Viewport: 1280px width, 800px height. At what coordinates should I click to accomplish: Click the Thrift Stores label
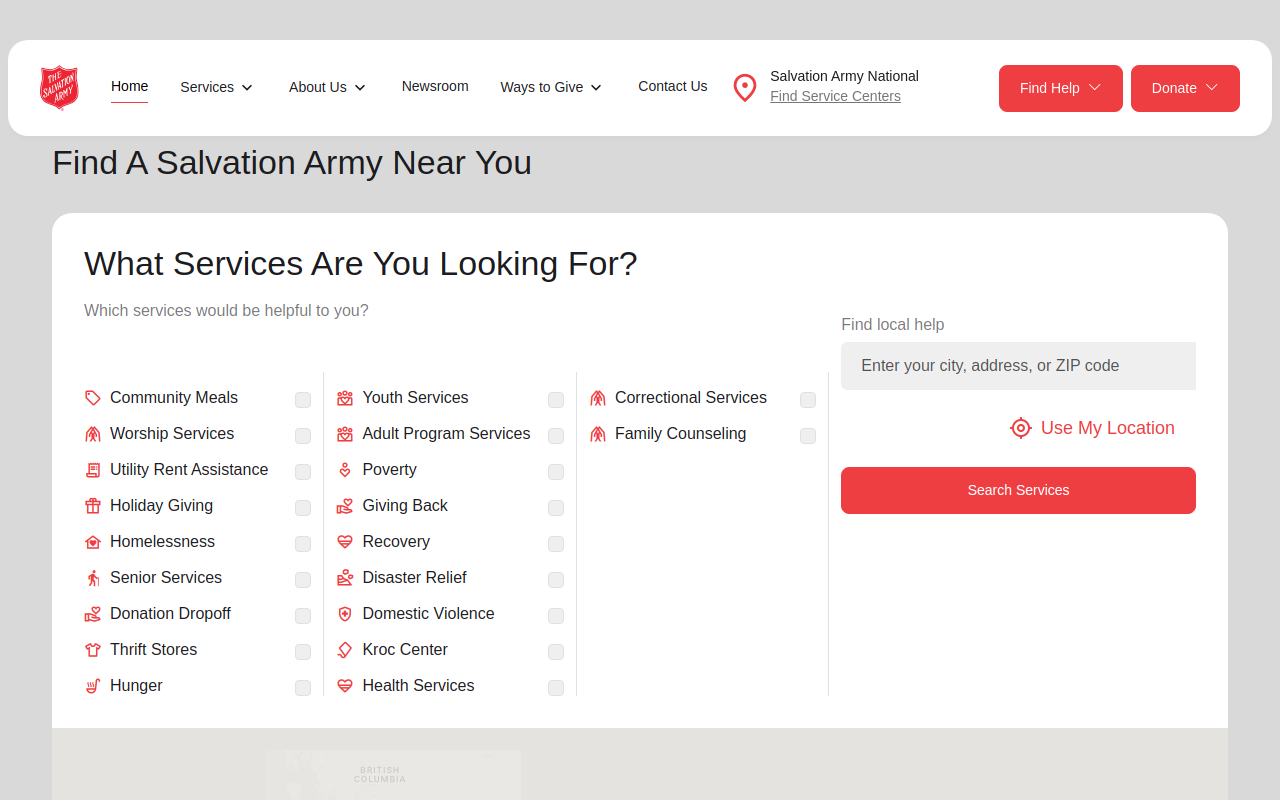pyautogui.click(x=154, y=649)
